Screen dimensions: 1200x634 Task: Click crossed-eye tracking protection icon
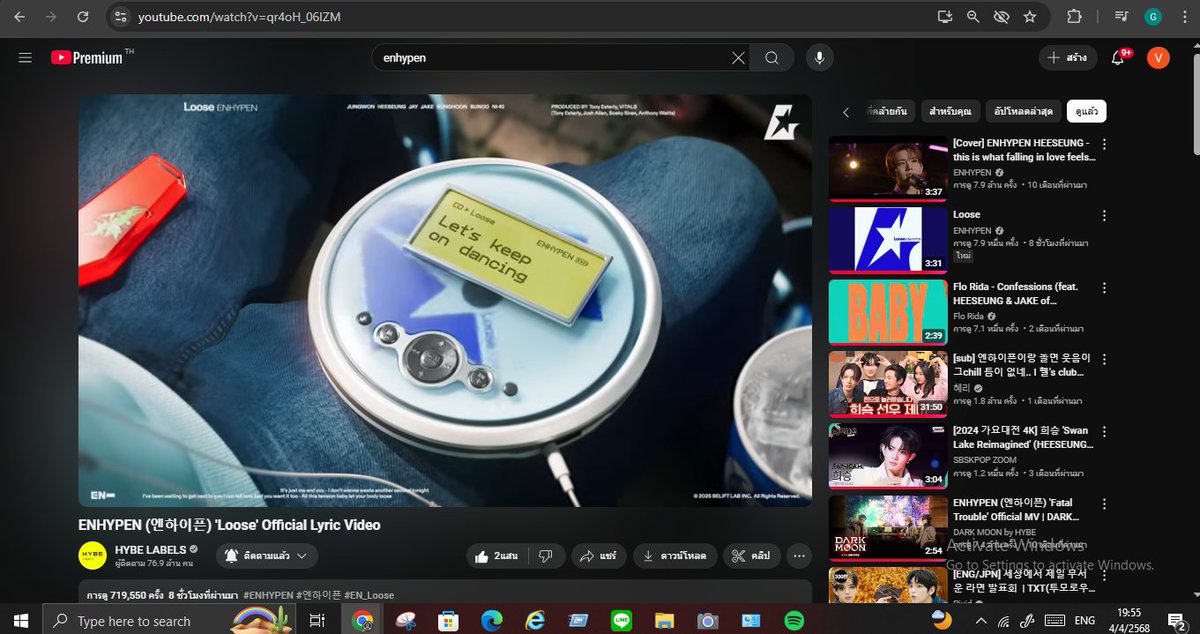click(1001, 17)
